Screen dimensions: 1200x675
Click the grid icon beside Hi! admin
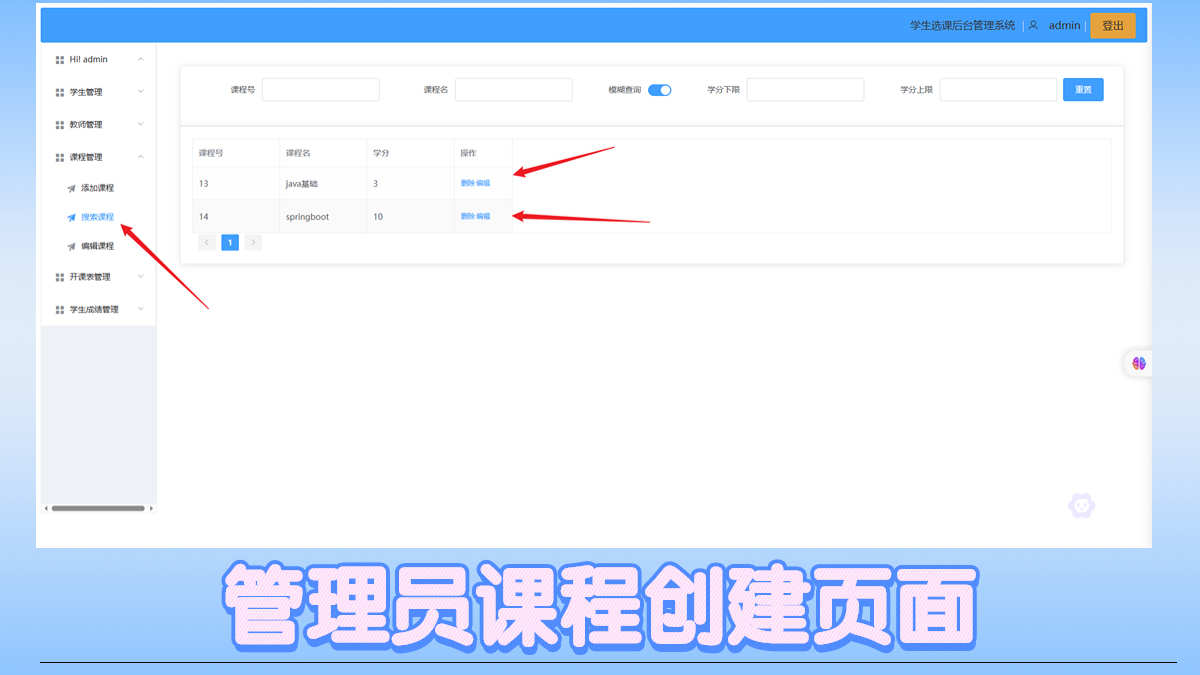point(60,60)
